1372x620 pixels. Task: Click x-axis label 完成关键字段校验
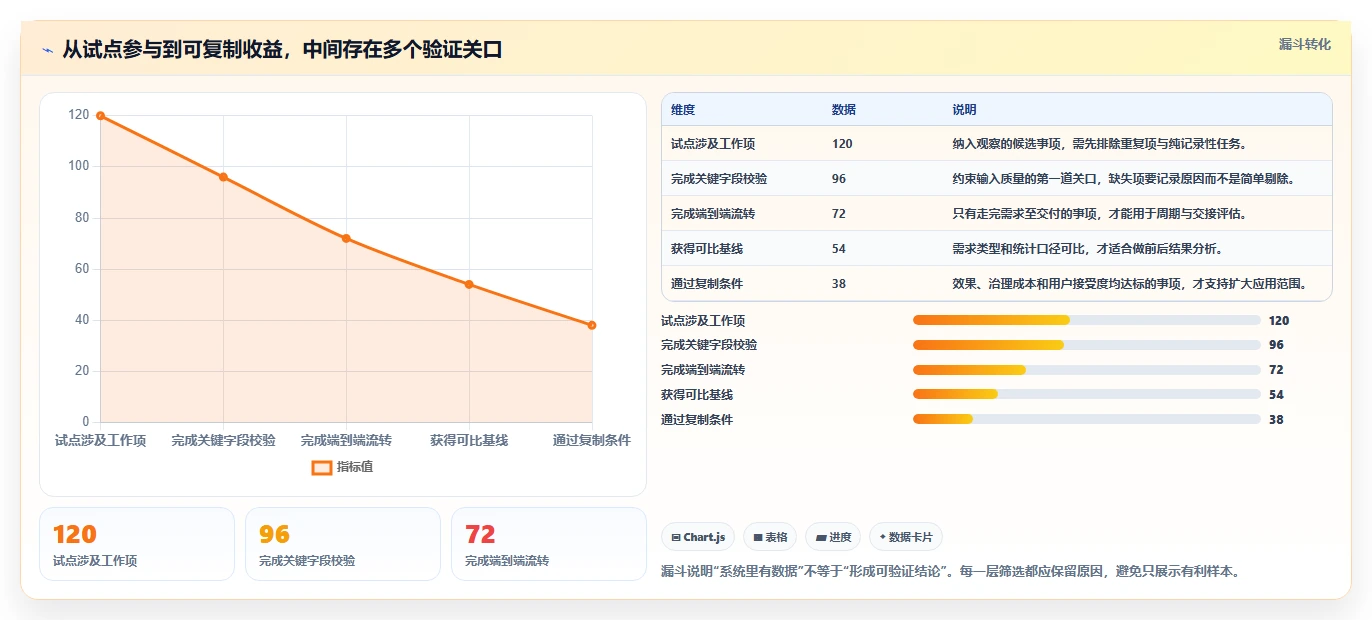[x=223, y=440]
